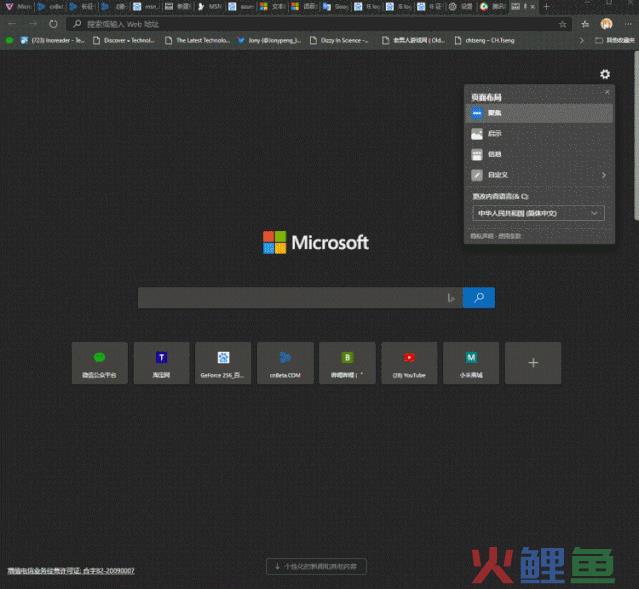Click the blue search button
Viewport: 639px width, 589px height.
[479, 297]
